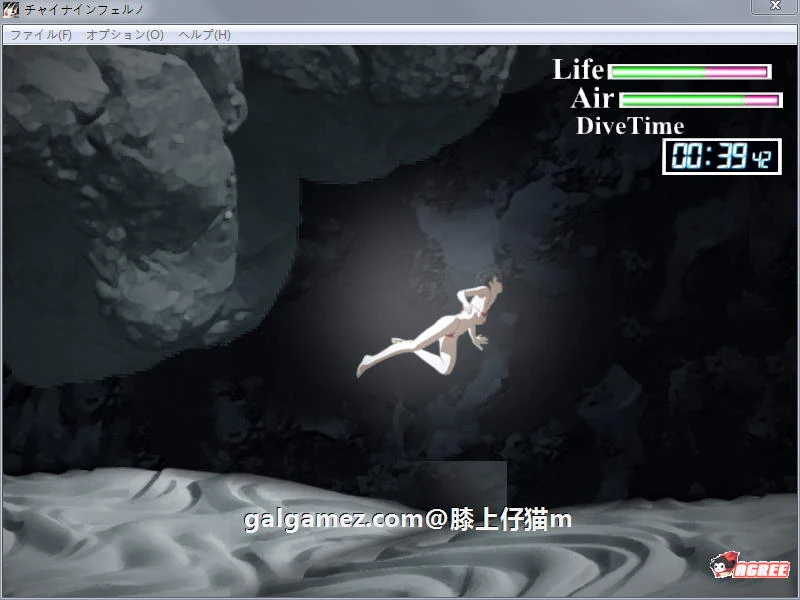Screen dimensions: 800x600
Task: Click the Life gauge bar
Action: pos(689,72)
